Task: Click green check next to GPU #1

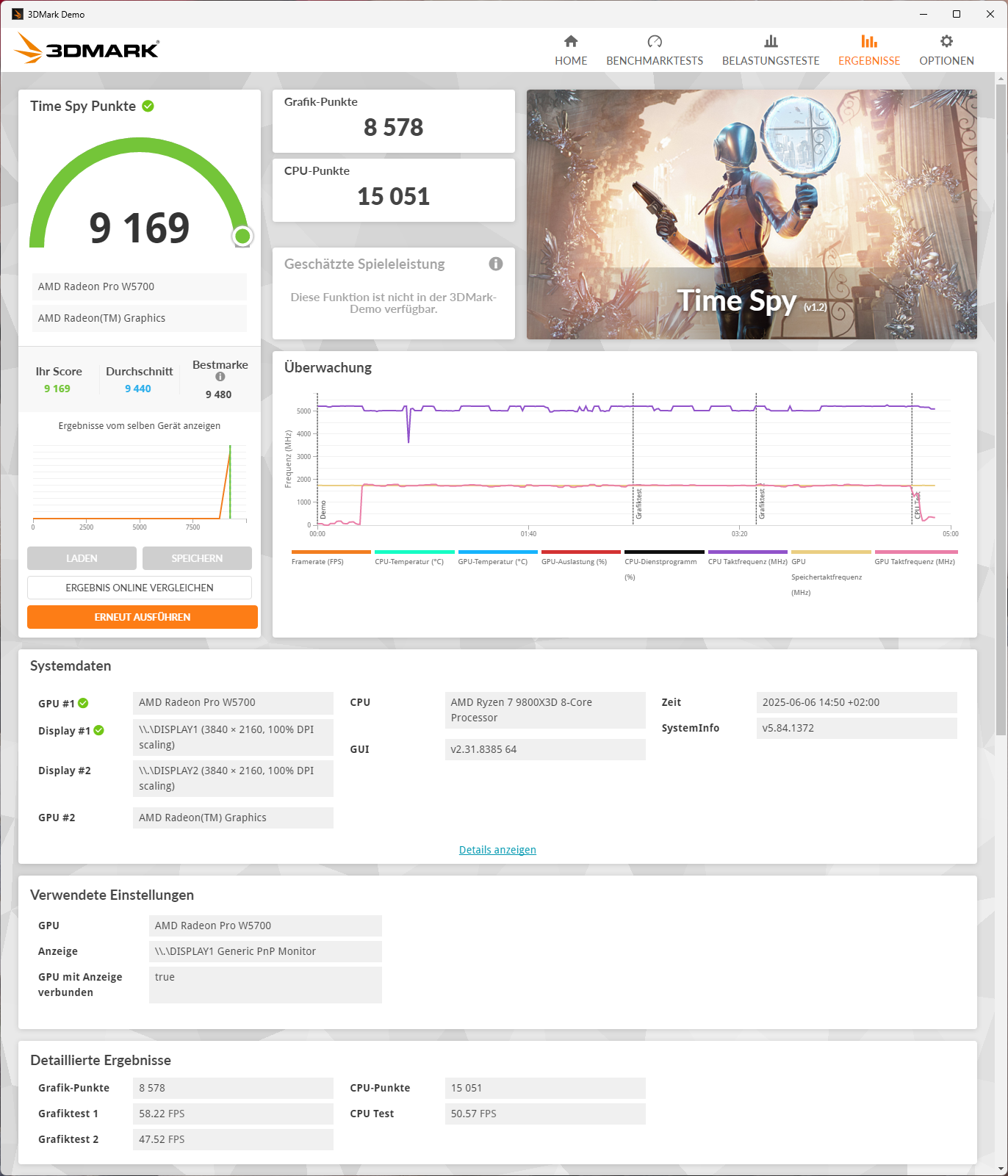Action: (83, 703)
